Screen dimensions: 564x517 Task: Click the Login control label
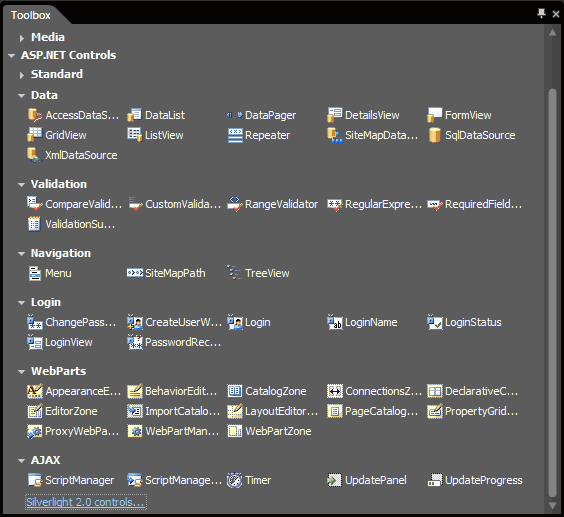pos(258,322)
